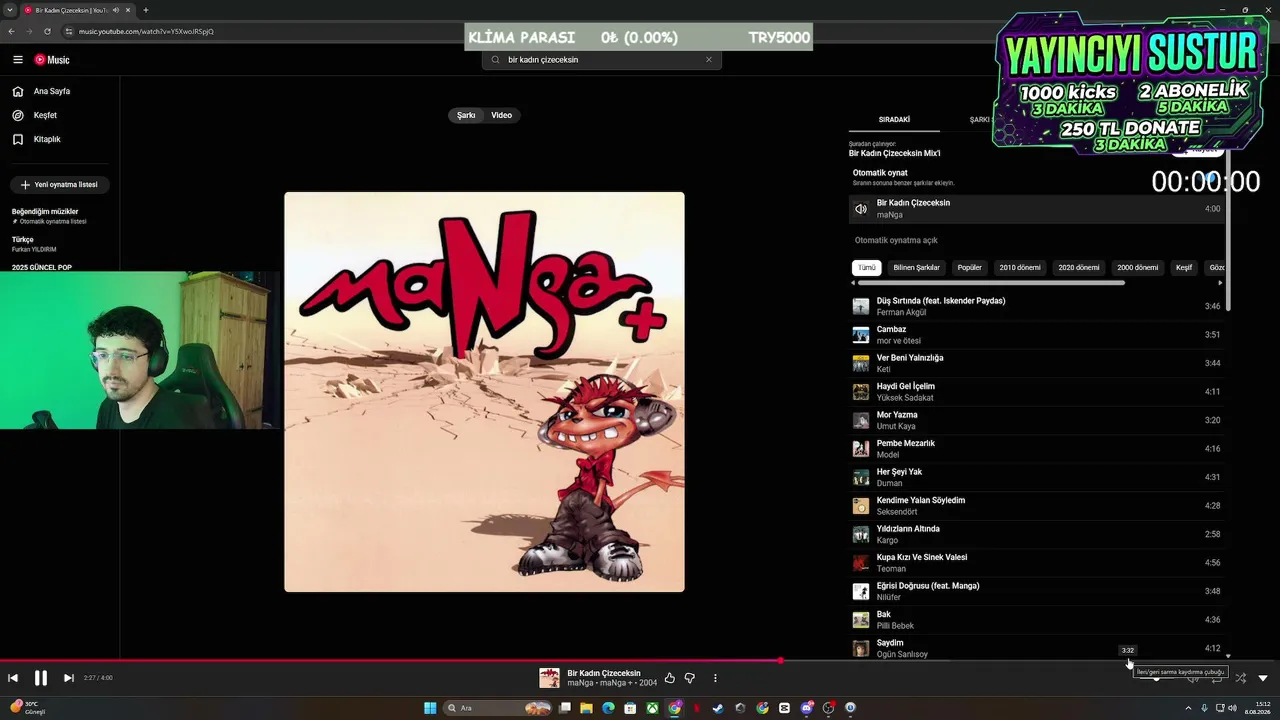Screen dimensions: 1280x720
Task: Play Düş Sırtında by Ferman Akgül
Action: point(1036,306)
